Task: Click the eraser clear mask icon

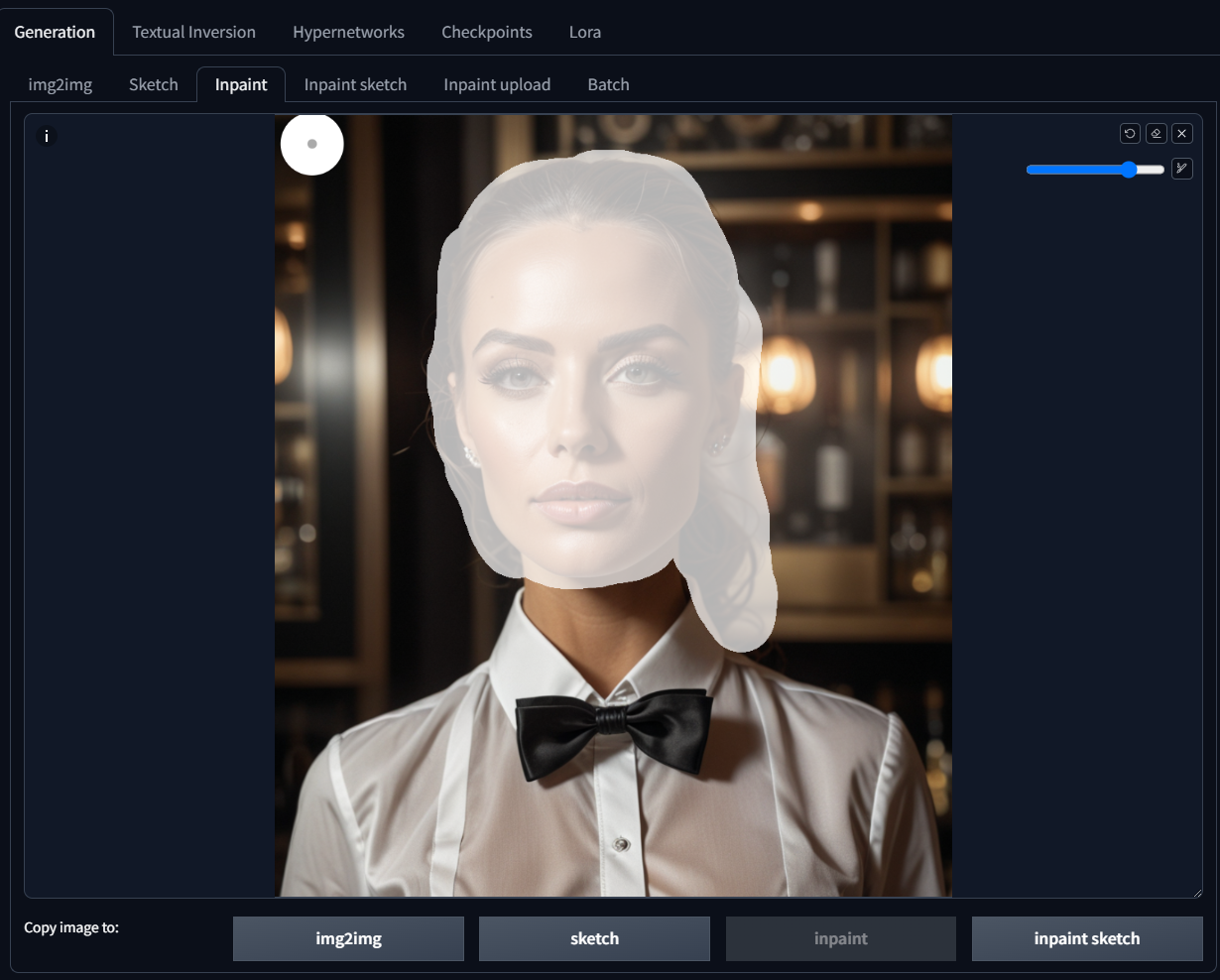Action: pos(1156,134)
